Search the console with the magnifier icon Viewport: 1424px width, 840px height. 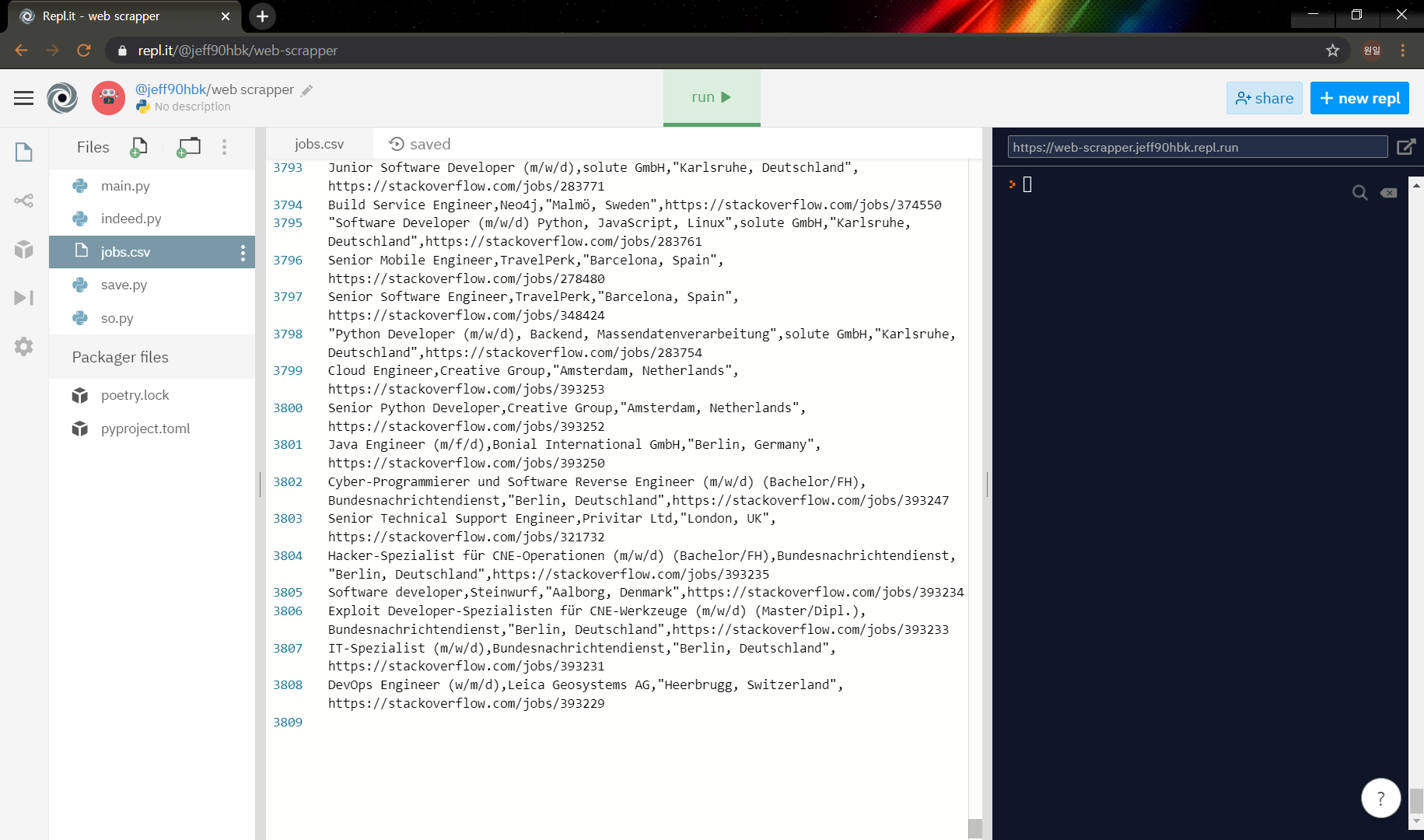1359,192
